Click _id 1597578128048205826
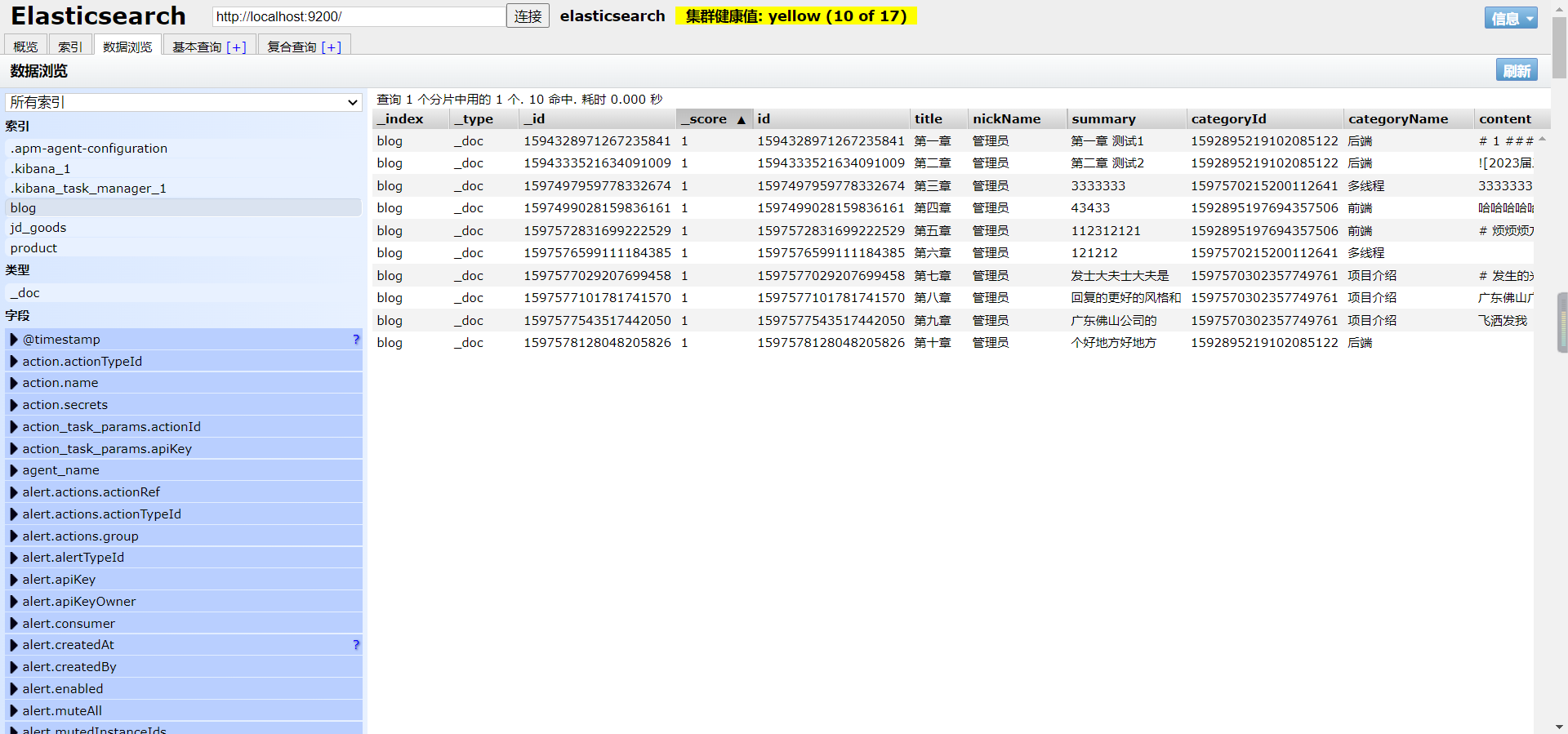The width and height of the screenshot is (1568, 734). tap(597, 343)
